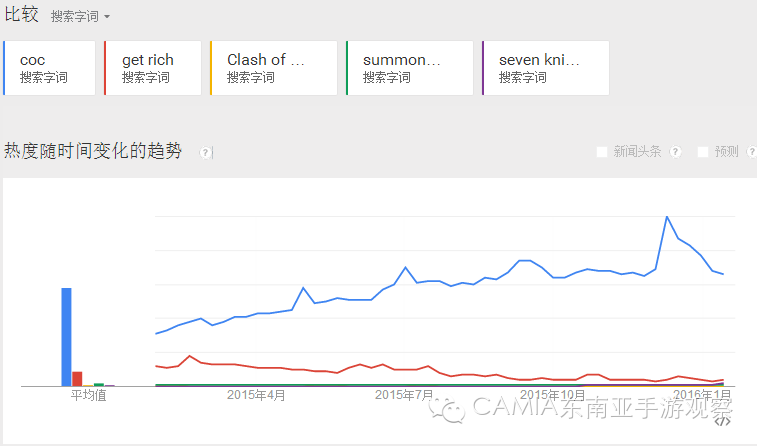Select the seven kni... search term card

pyautogui.click(x=546, y=68)
